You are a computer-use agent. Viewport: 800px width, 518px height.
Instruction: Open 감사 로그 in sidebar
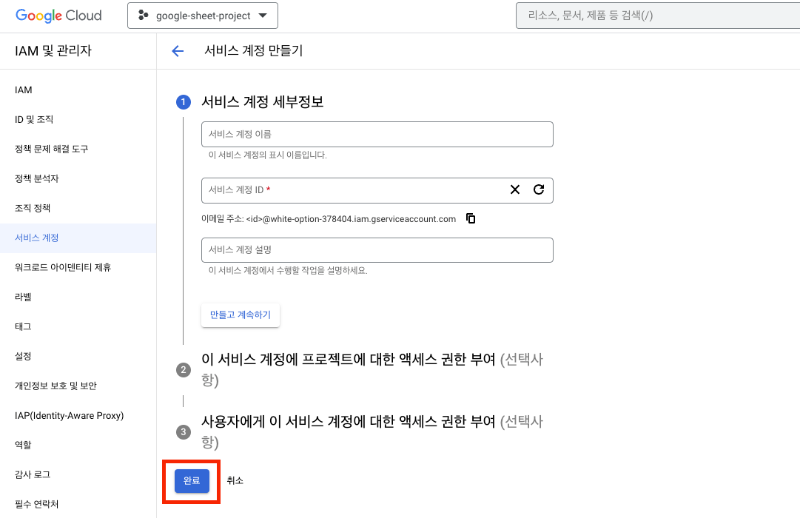click(32, 475)
